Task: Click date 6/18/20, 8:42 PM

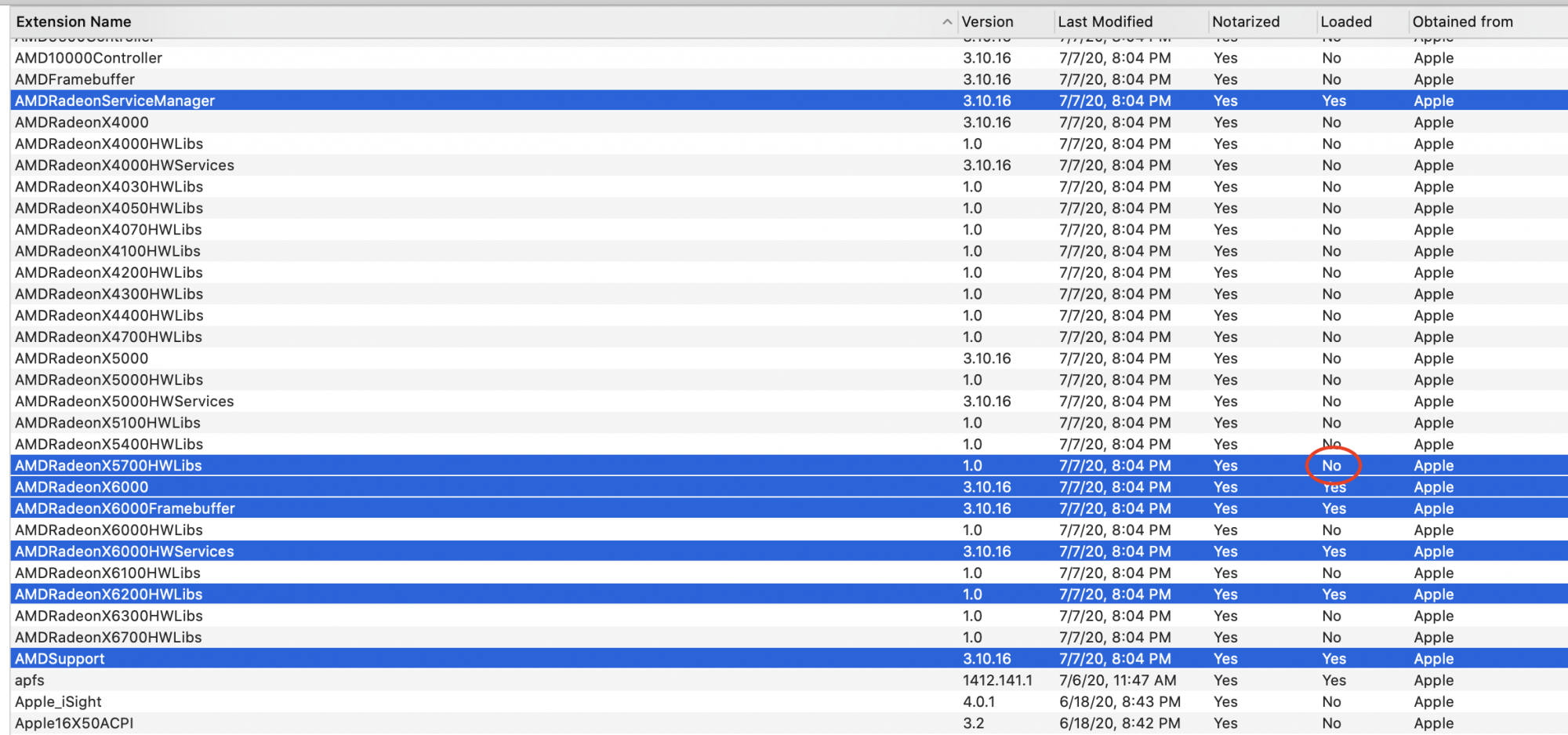Action: (x=1120, y=723)
